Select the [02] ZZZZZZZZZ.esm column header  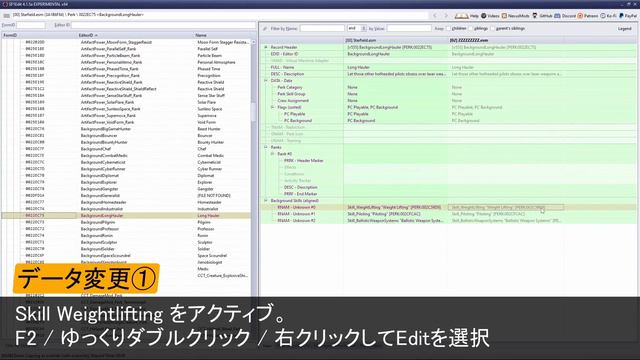click(x=506, y=40)
